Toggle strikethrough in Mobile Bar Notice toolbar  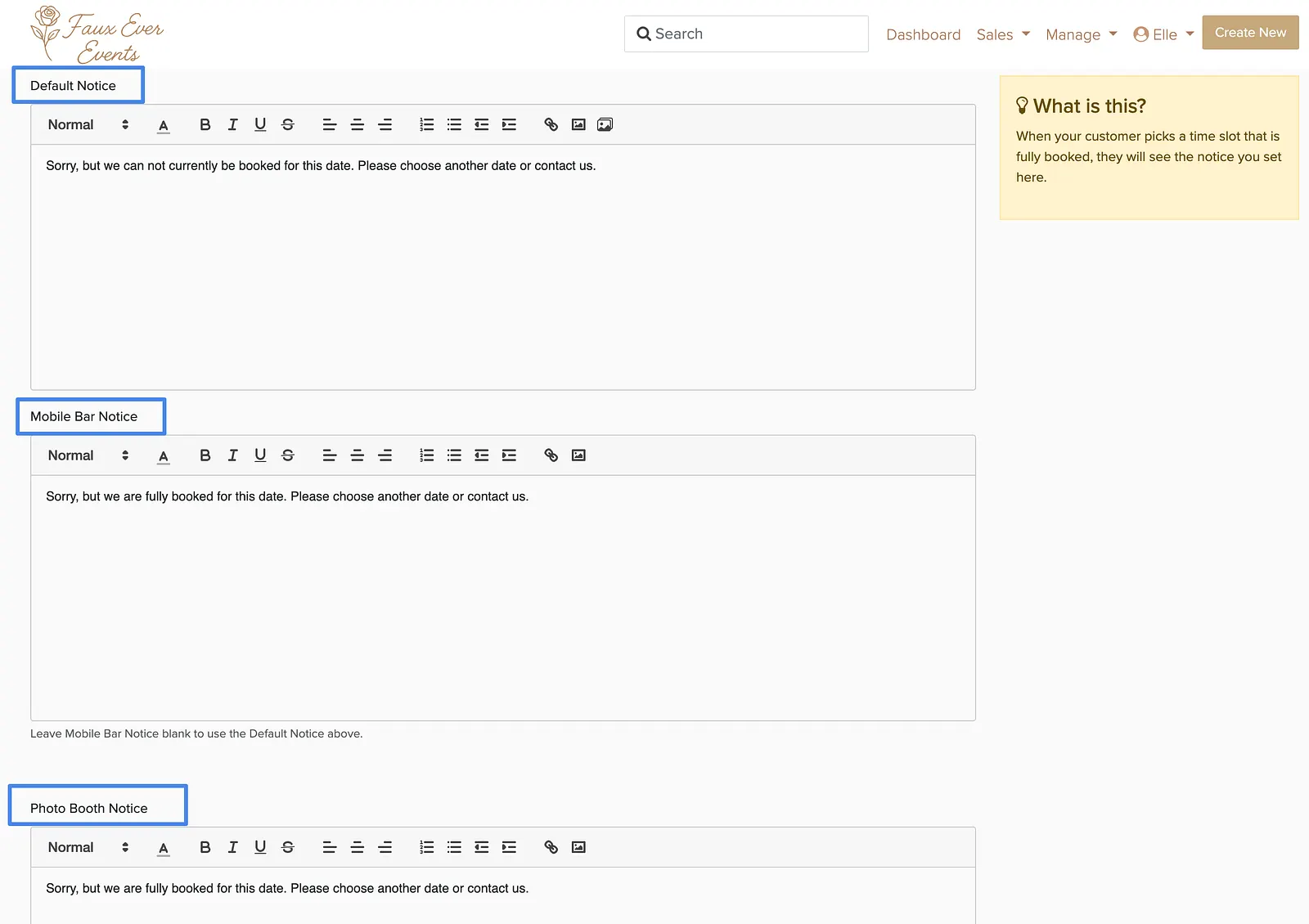(288, 455)
